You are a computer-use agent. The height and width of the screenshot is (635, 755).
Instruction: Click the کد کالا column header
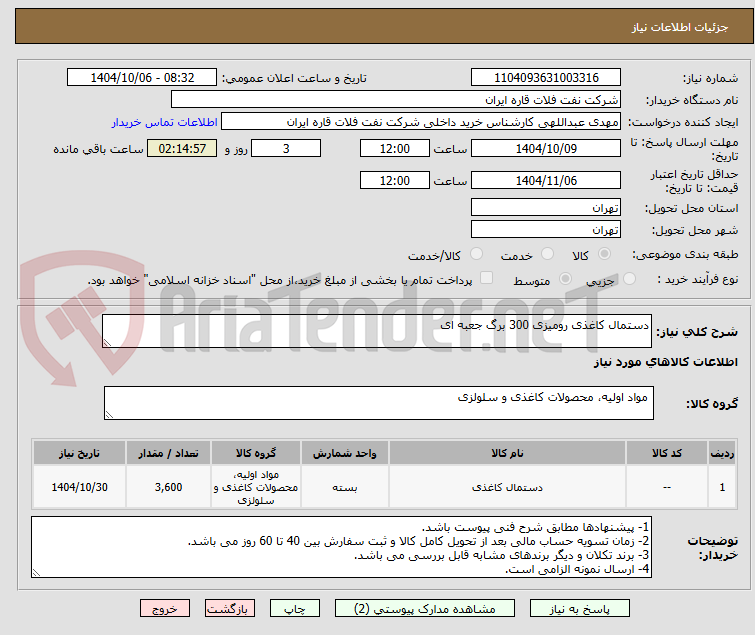pyautogui.click(x=667, y=453)
